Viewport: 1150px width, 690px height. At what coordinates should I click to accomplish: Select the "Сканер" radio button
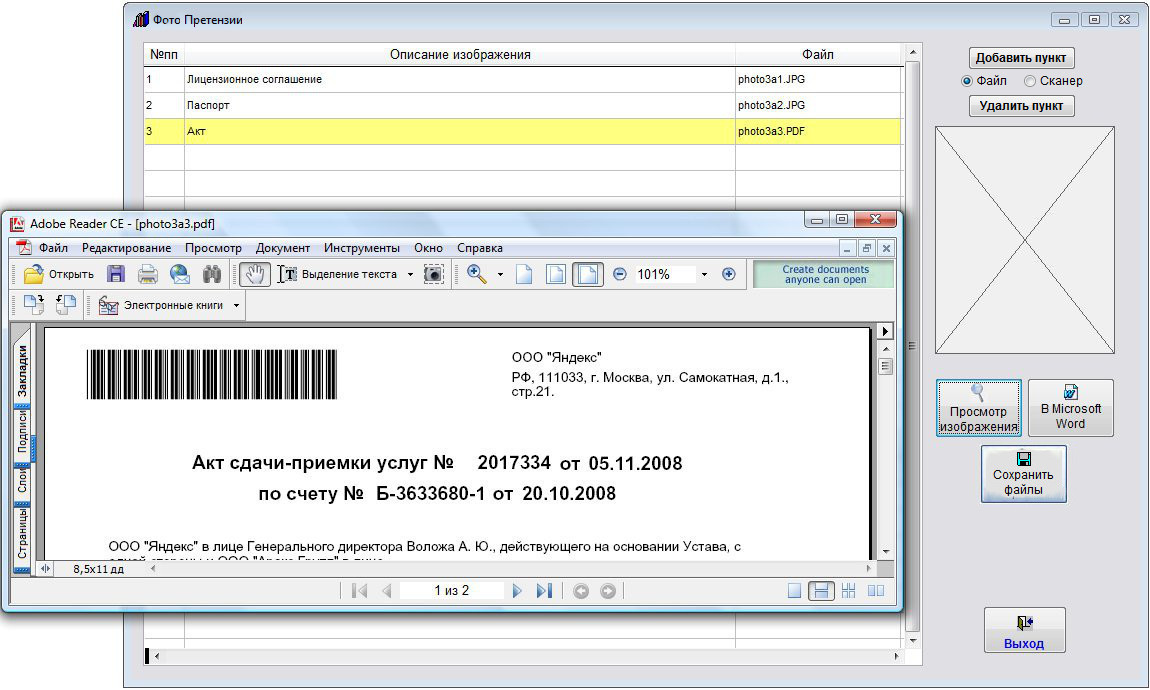[1029, 81]
